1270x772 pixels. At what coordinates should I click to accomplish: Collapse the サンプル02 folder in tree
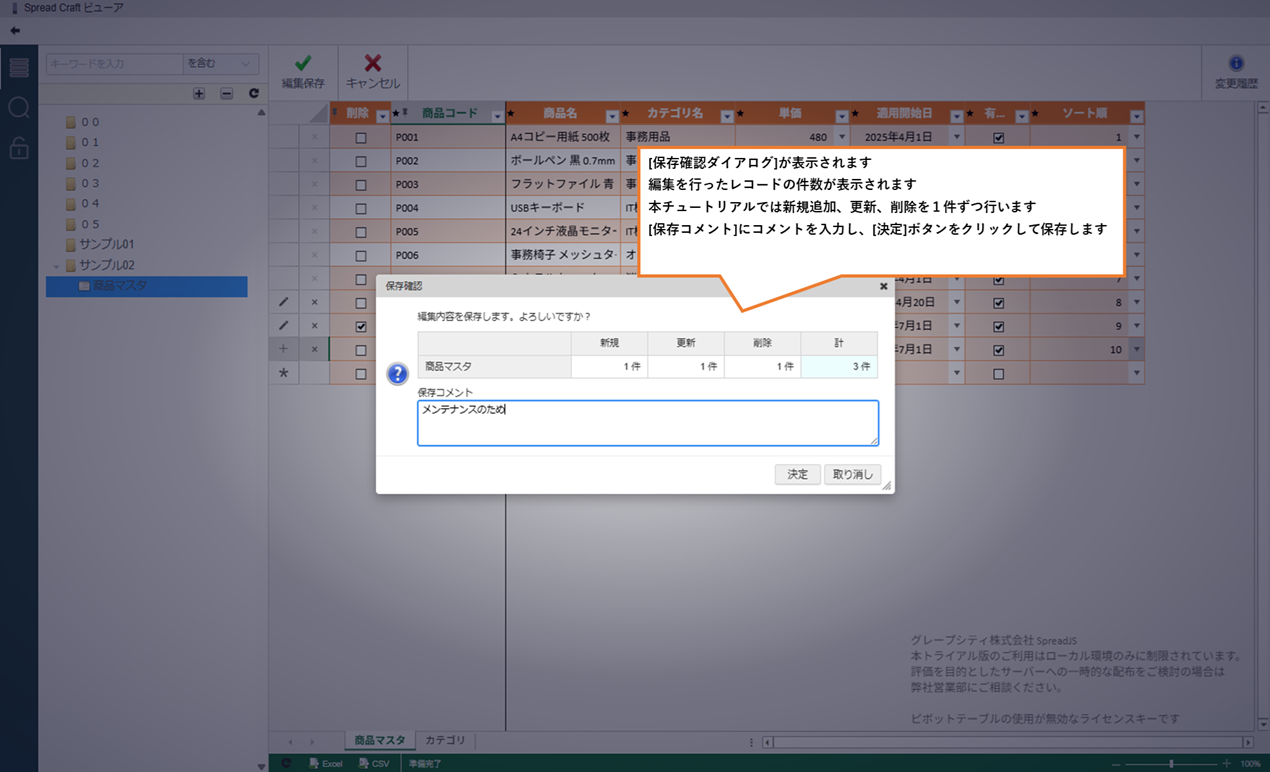(x=57, y=266)
